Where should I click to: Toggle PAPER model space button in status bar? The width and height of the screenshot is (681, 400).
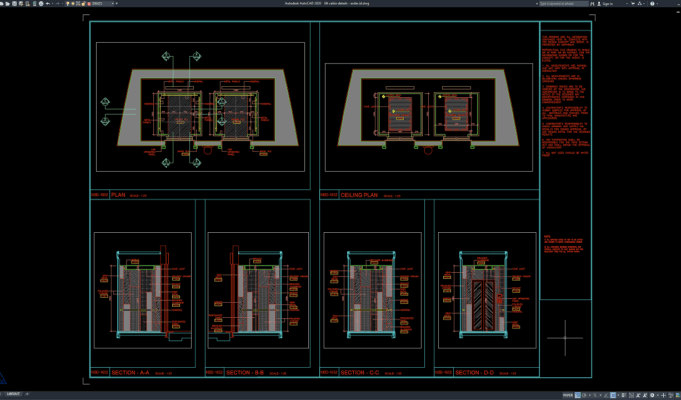coord(568,395)
